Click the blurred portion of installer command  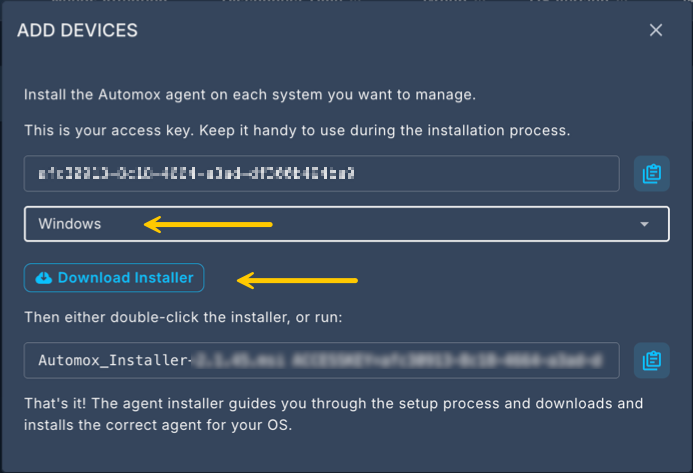pos(398,360)
